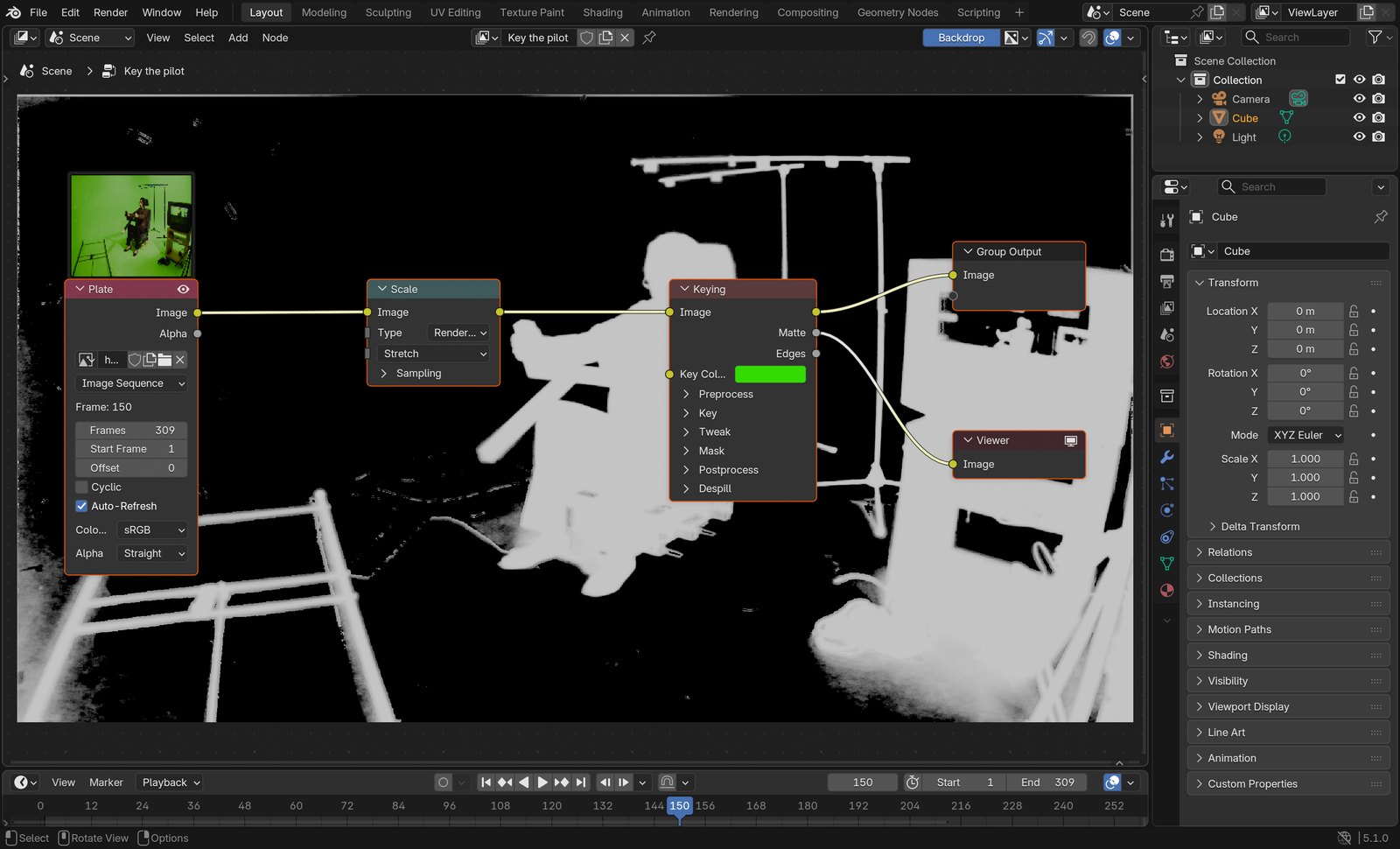The image size is (1400, 849).
Task: Open the file browser in Plate node
Action: pyautogui.click(x=164, y=360)
